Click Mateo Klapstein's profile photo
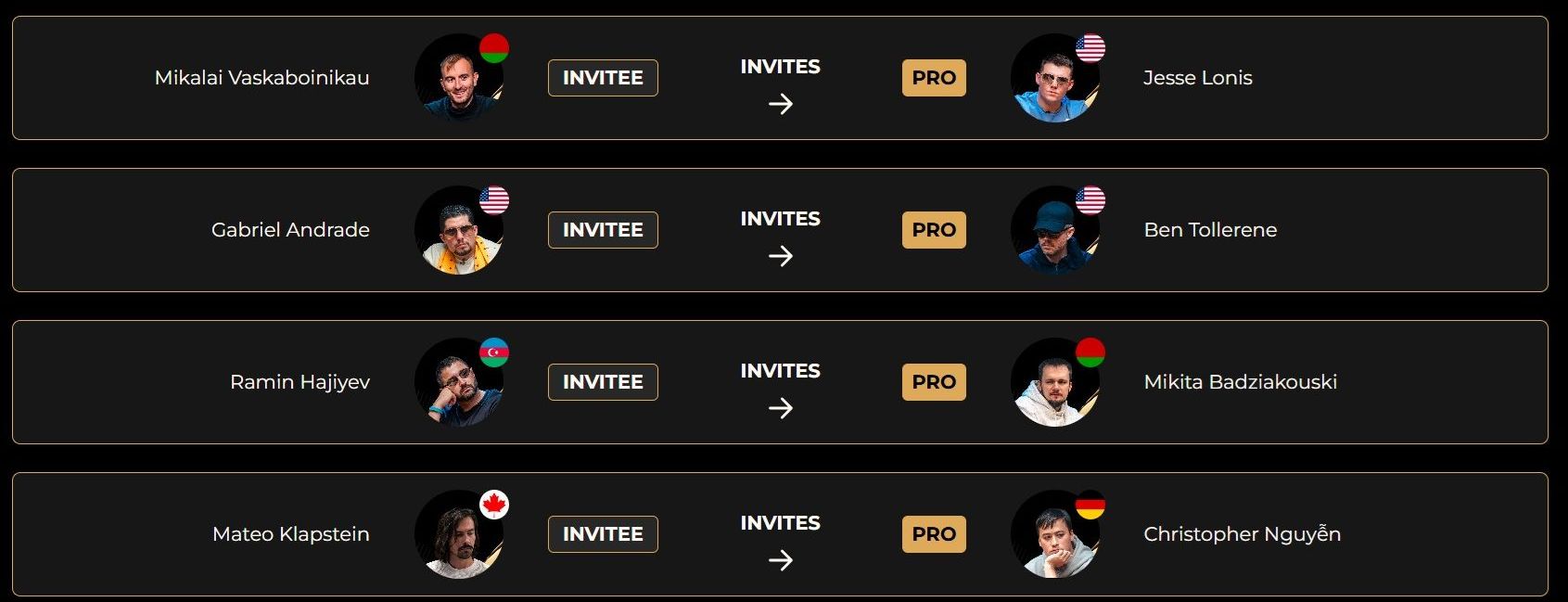Image resolution: width=1568 pixels, height=602 pixels. [x=459, y=534]
